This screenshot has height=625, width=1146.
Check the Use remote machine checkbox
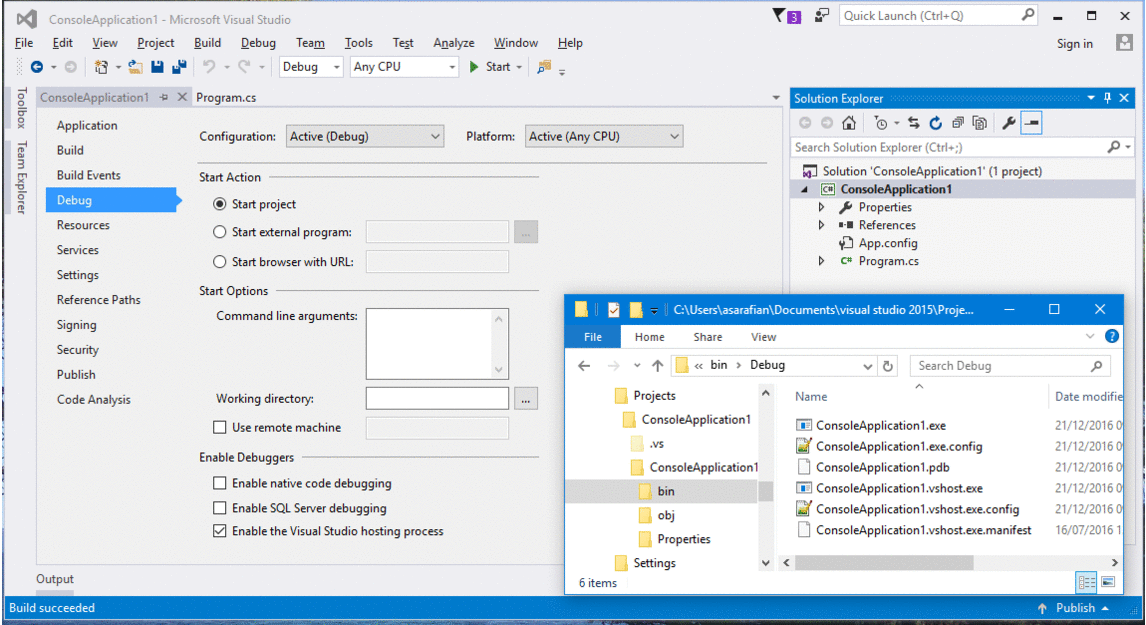tap(219, 427)
